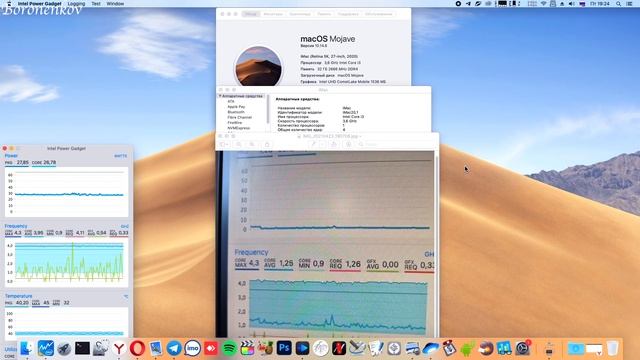Viewport: 640px width, 360px height.
Task: Open dropdown arrow beside Preview pen tool
Action: [322, 144]
